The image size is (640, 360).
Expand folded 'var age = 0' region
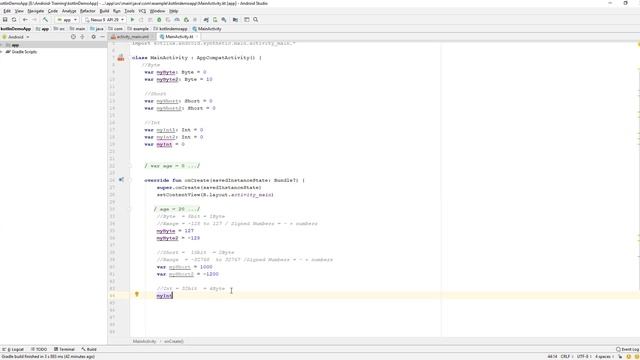tap(172, 166)
